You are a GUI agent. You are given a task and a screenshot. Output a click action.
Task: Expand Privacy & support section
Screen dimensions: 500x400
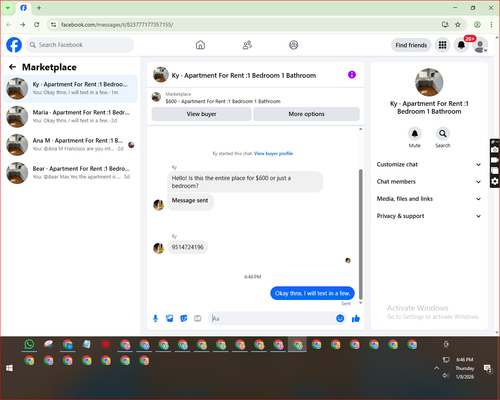429,216
